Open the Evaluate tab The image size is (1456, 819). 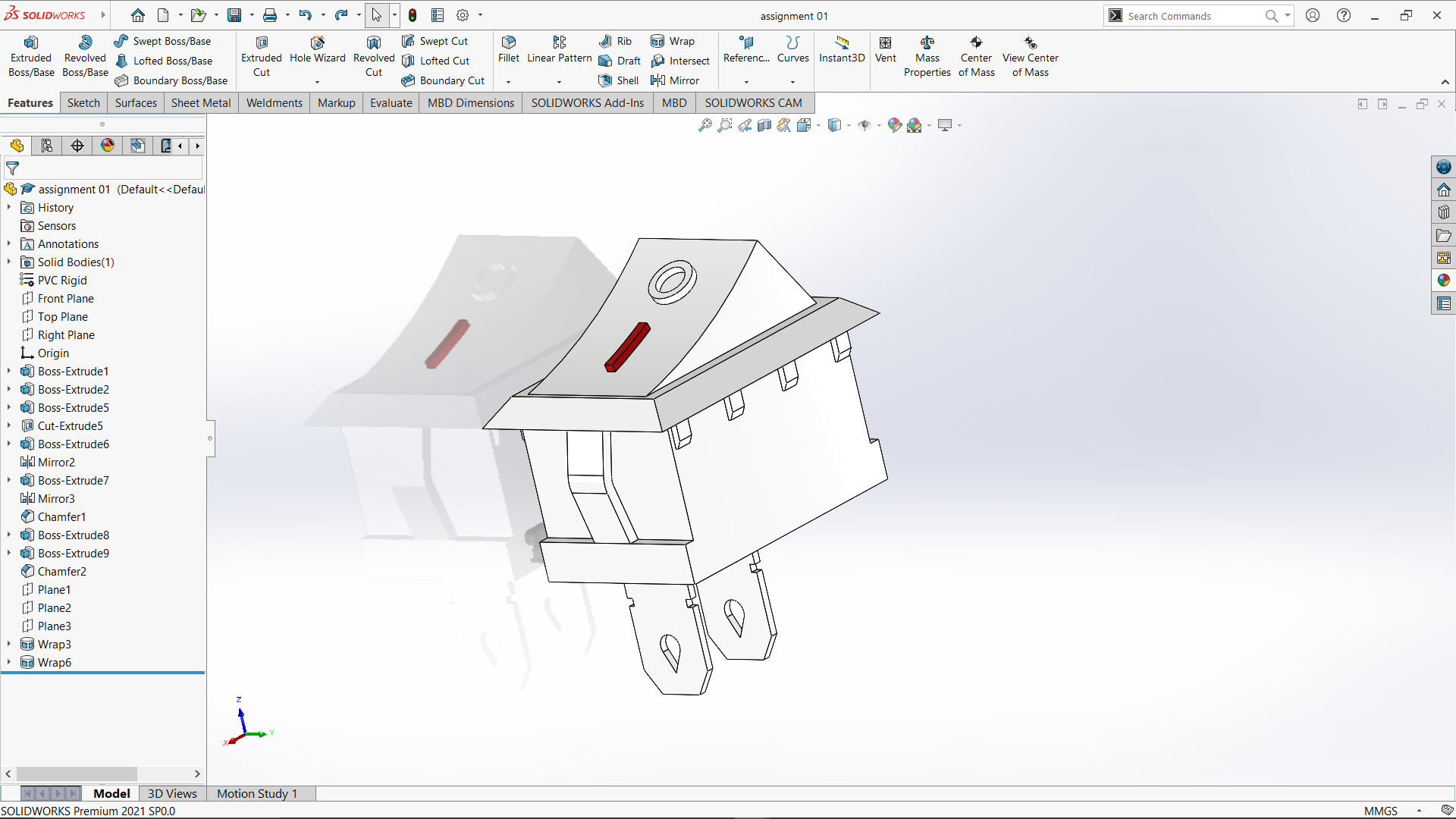pyautogui.click(x=391, y=103)
